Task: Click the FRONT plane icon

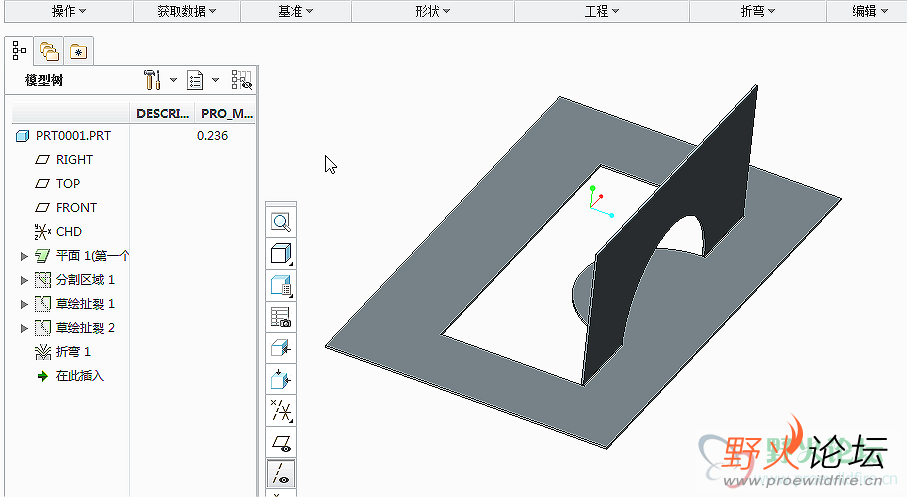Action: (42, 208)
